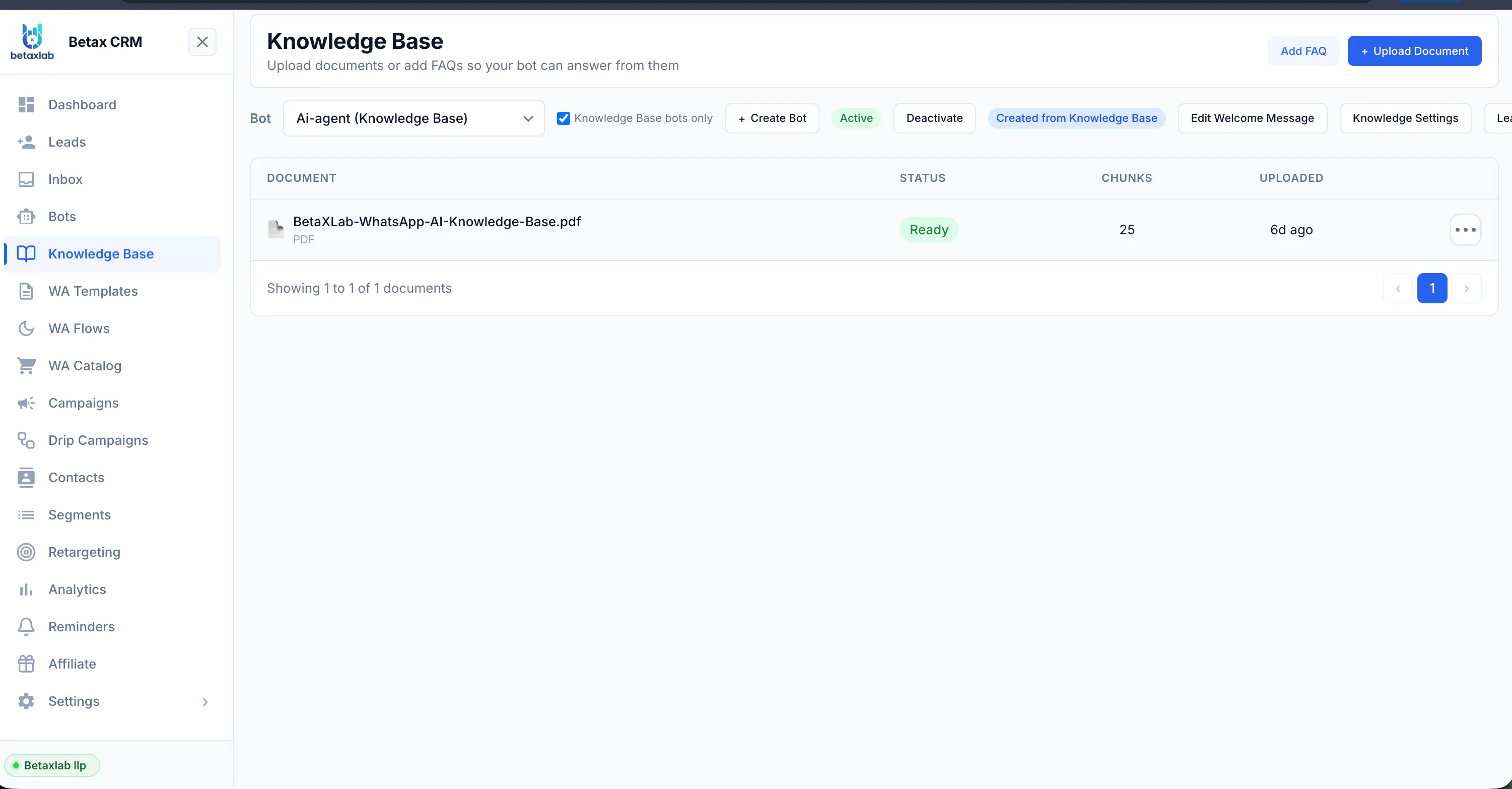Expand the Settings submenu chevron

[205, 701]
